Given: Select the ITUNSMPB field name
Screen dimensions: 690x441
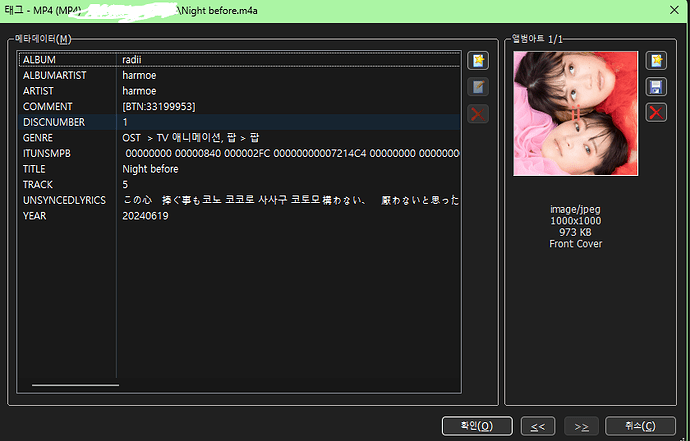Looking at the screenshot, I should coord(47,154).
